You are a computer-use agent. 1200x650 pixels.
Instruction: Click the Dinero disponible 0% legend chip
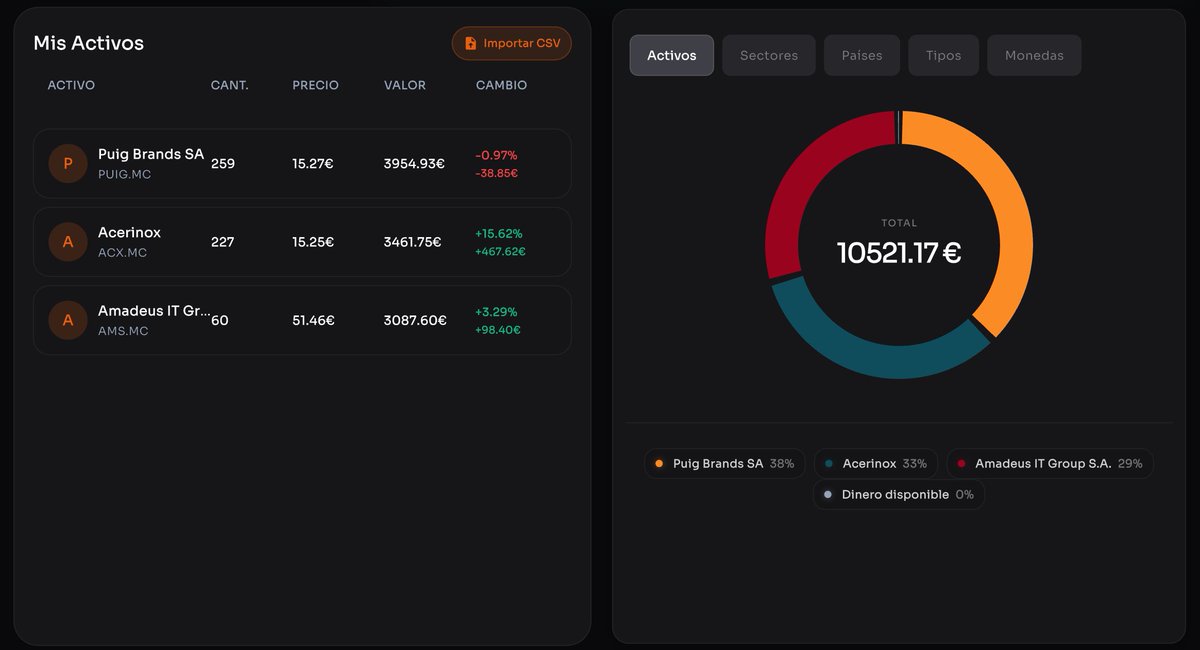point(899,494)
